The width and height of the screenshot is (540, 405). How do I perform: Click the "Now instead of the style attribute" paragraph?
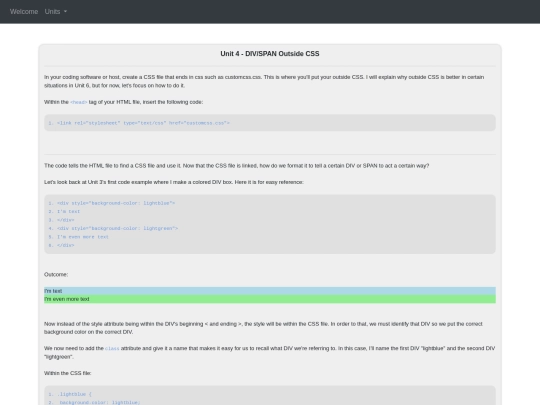pos(263,328)
